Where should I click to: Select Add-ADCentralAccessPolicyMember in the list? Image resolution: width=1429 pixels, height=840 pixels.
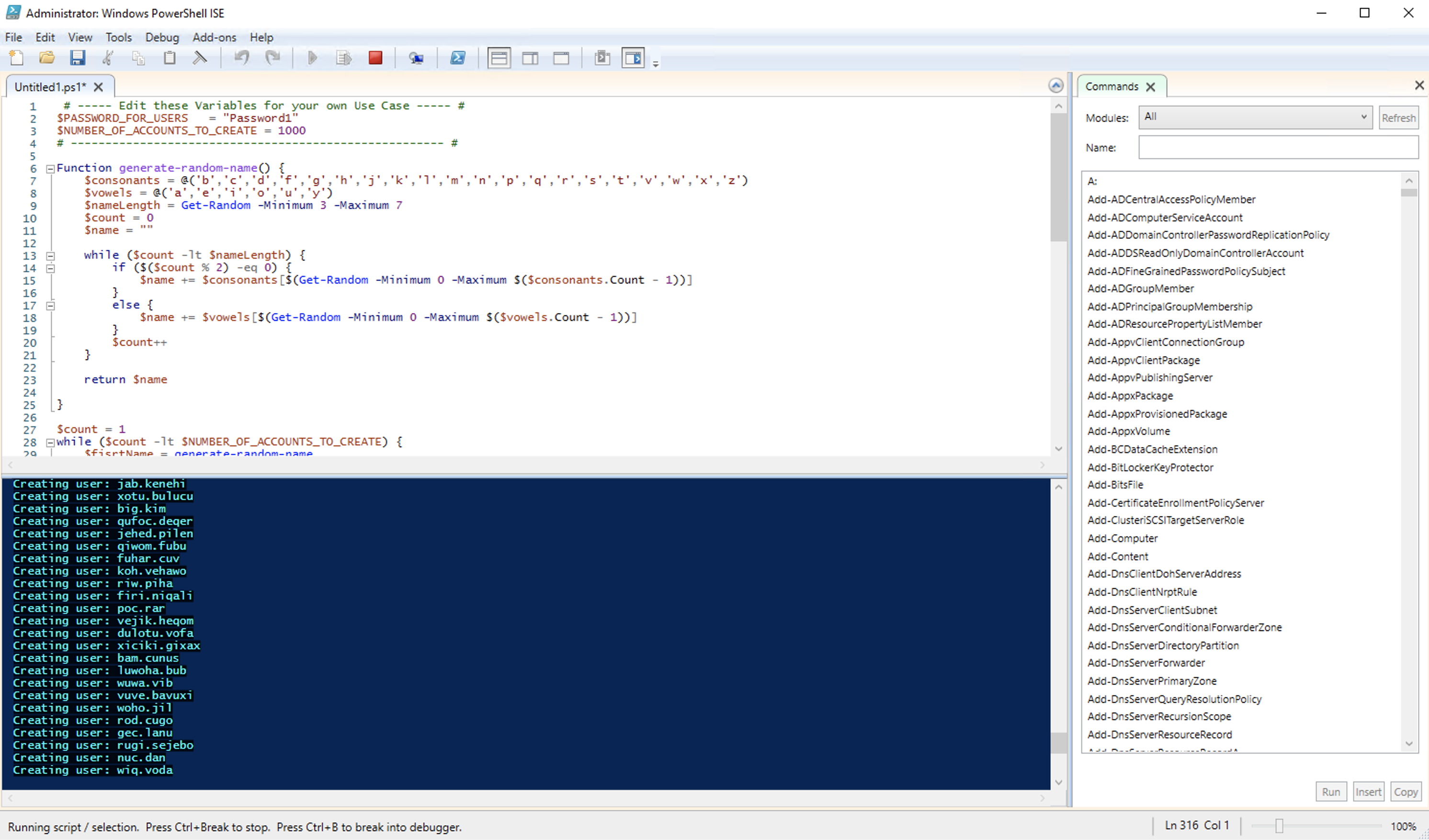[x=1171, y=200]
